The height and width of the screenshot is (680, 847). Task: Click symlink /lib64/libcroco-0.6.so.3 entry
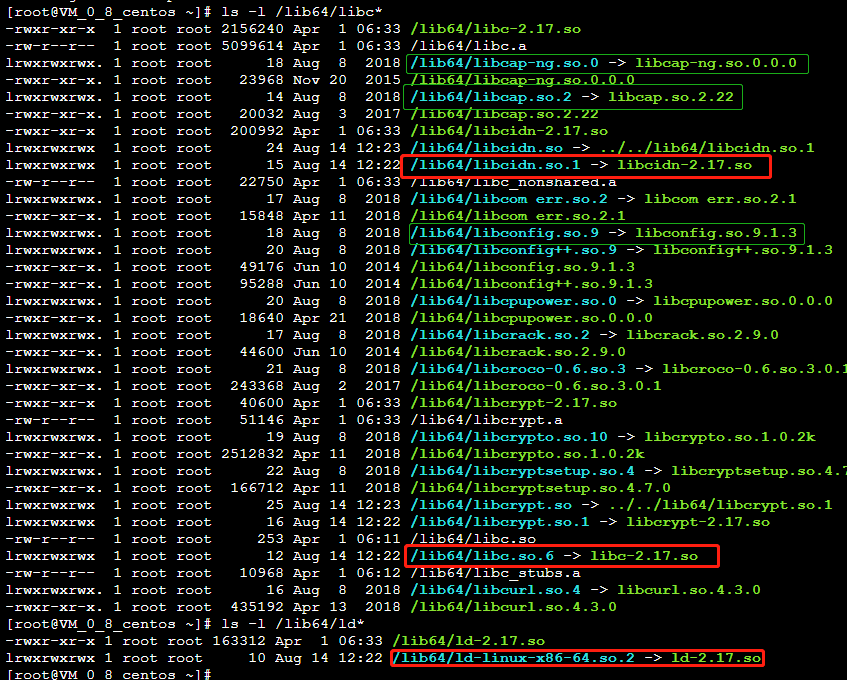[629, 369]
